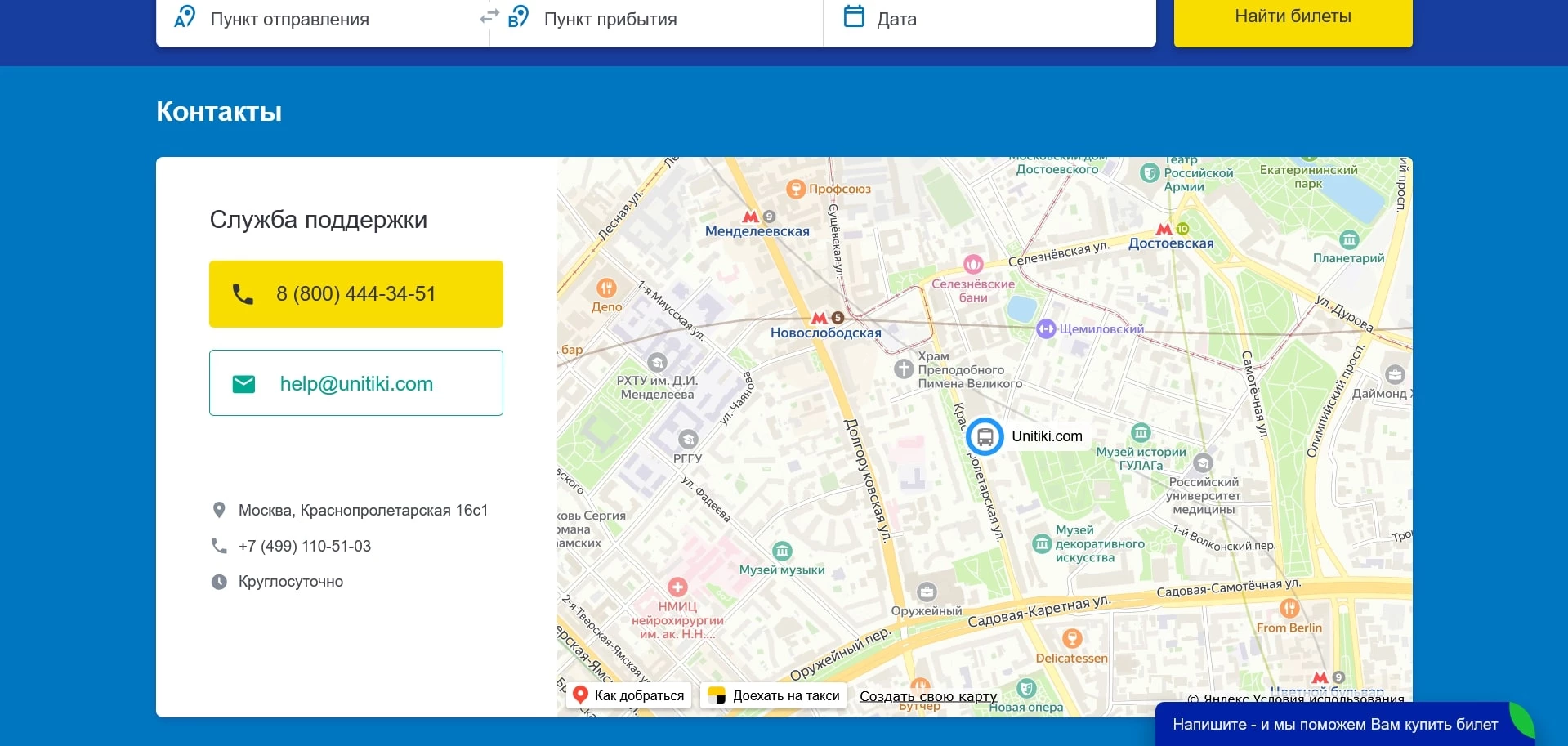The width and height of the screenshot is (1568, 746).
Task: Call support number 8 (800) 444-34-51
Action: coord(355,294)
